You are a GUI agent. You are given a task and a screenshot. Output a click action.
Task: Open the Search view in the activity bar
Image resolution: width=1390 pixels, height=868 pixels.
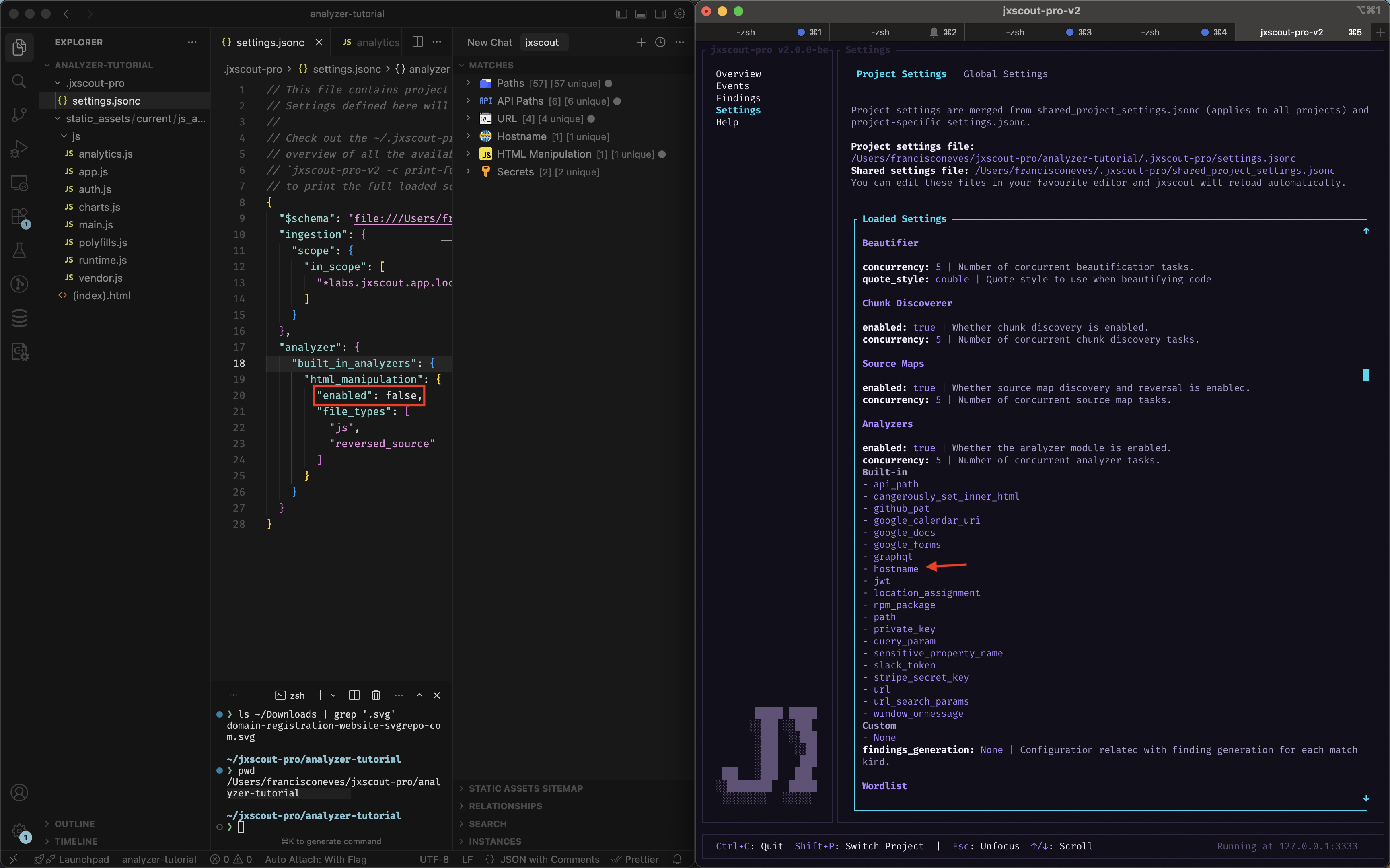[19, 81]
